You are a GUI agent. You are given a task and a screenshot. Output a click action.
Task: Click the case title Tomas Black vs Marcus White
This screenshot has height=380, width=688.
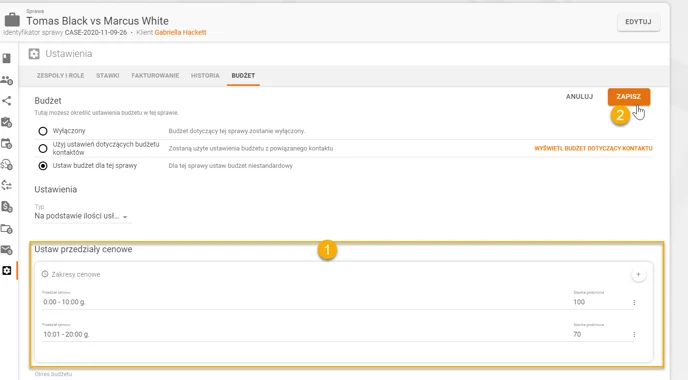pos(97,21)
